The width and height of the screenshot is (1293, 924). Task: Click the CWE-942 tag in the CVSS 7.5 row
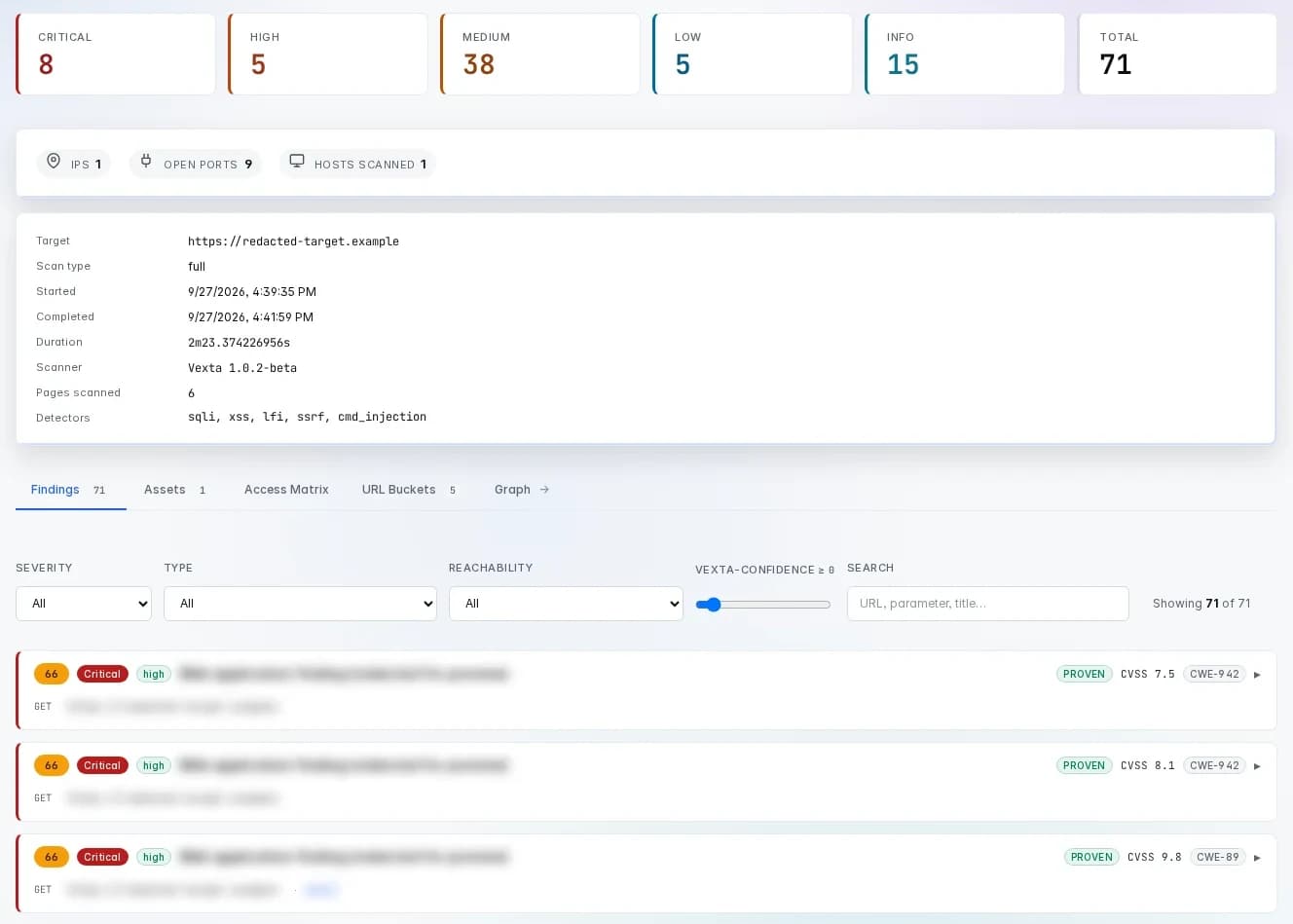1214,675
